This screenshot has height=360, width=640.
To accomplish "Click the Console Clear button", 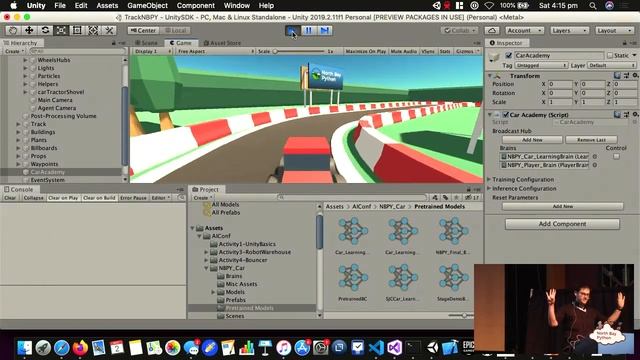I will coord(10,198).
